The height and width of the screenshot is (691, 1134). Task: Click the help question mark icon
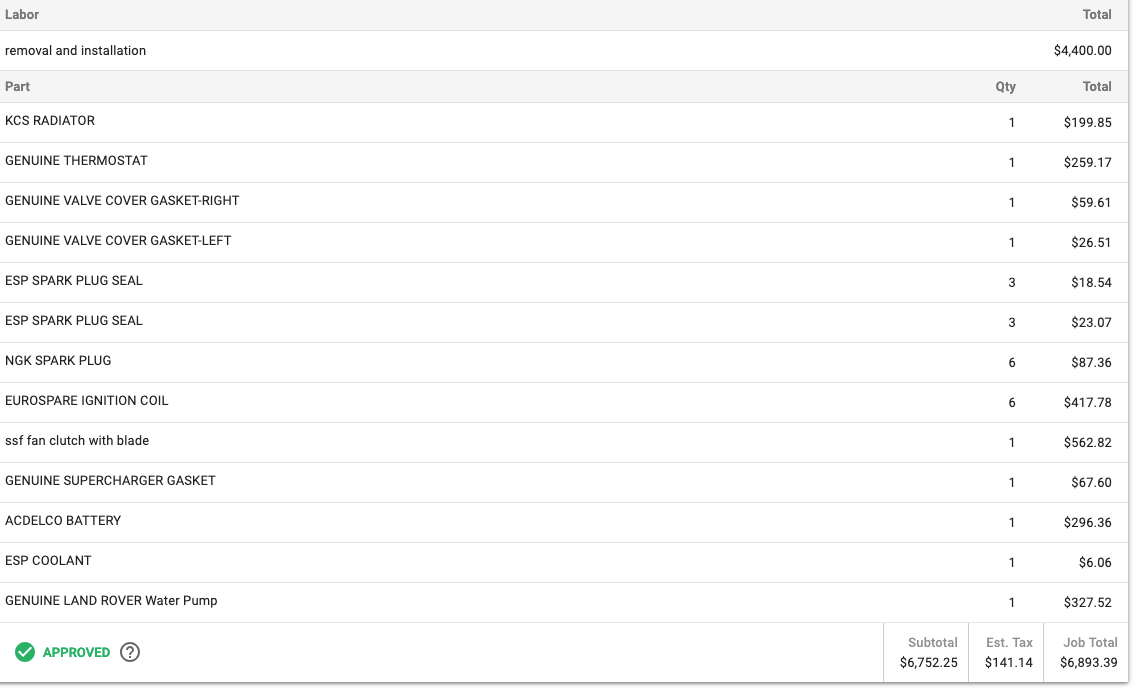[130, 652]
